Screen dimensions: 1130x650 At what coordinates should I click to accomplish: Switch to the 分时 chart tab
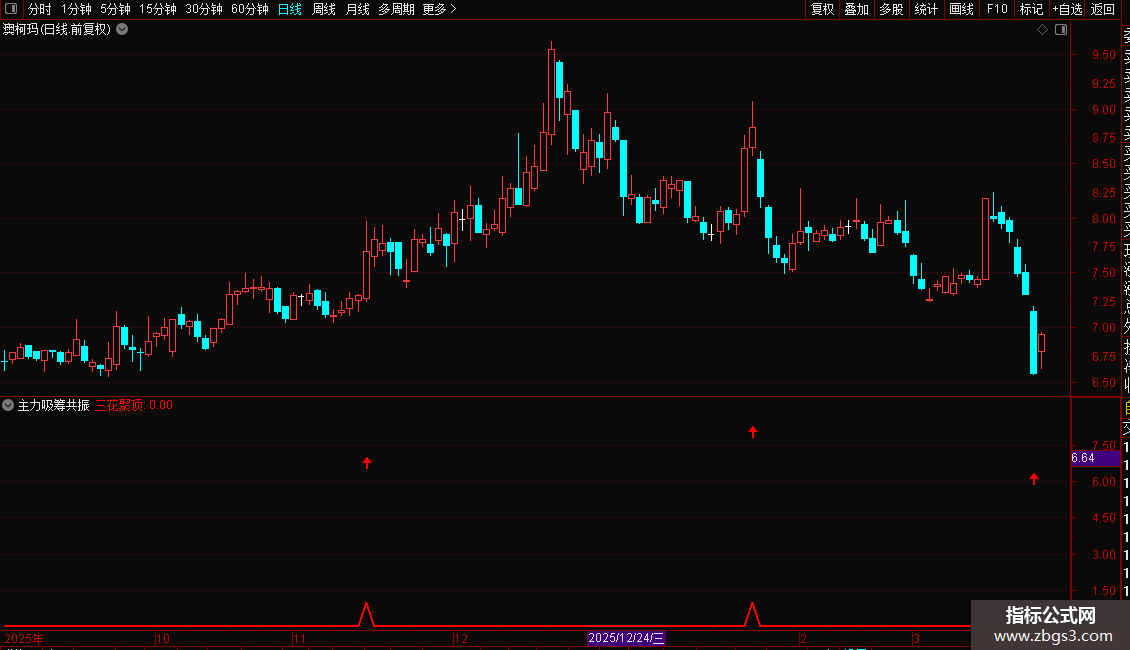40,9
